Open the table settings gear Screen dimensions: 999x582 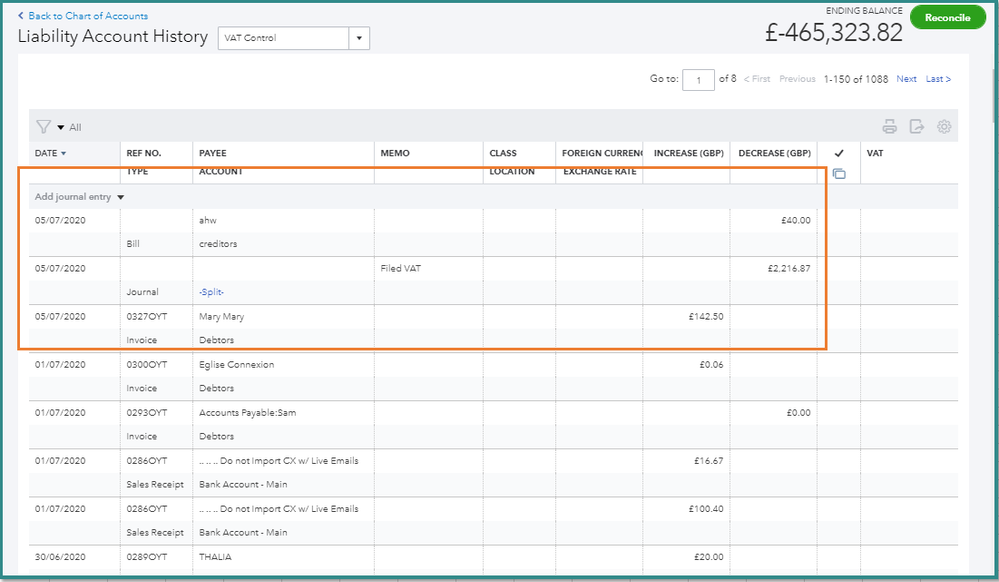pyautogui.click(x=944, y=127)
